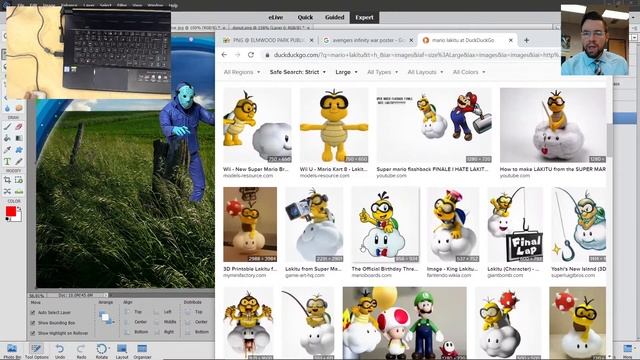Image resolution: width=640 pixels, height=360 pixels.
Task: Select the Color Picker eyedropper tool
Action: pos(7,150)
